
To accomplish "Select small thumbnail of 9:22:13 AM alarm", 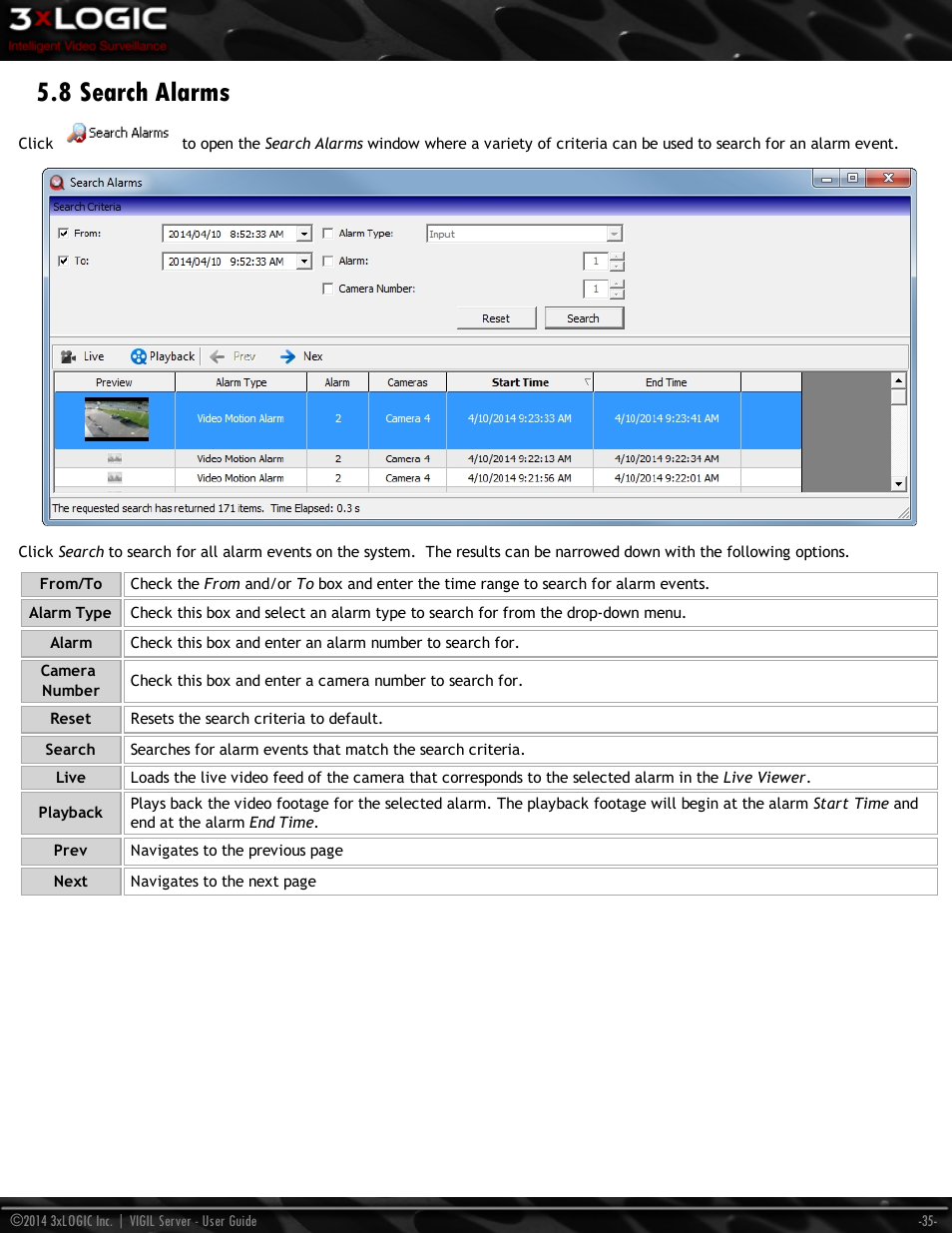I will pyautogui.click(x=115, y=459).
